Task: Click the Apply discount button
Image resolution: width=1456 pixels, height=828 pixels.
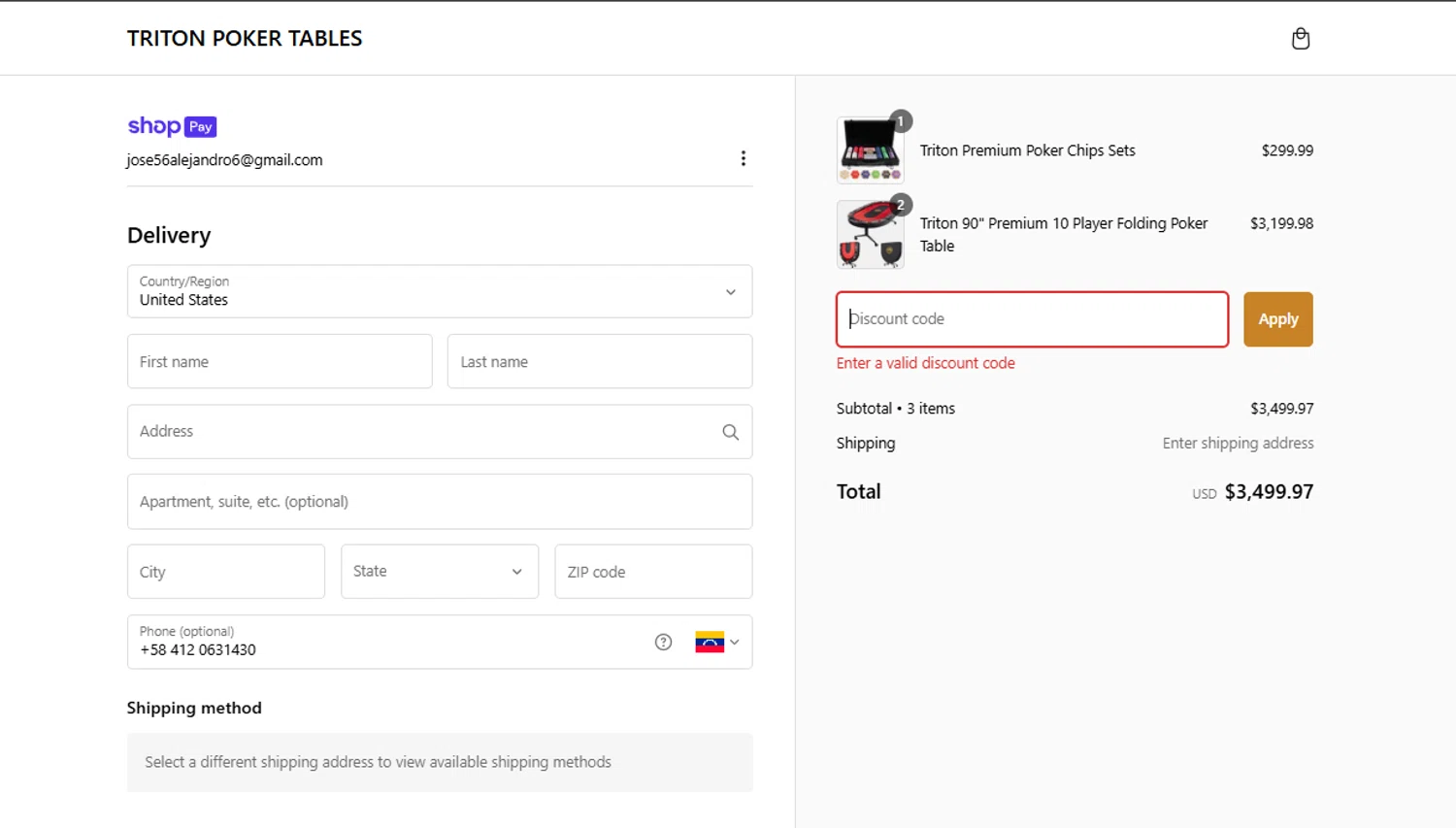Action: tap(1277, 319)
